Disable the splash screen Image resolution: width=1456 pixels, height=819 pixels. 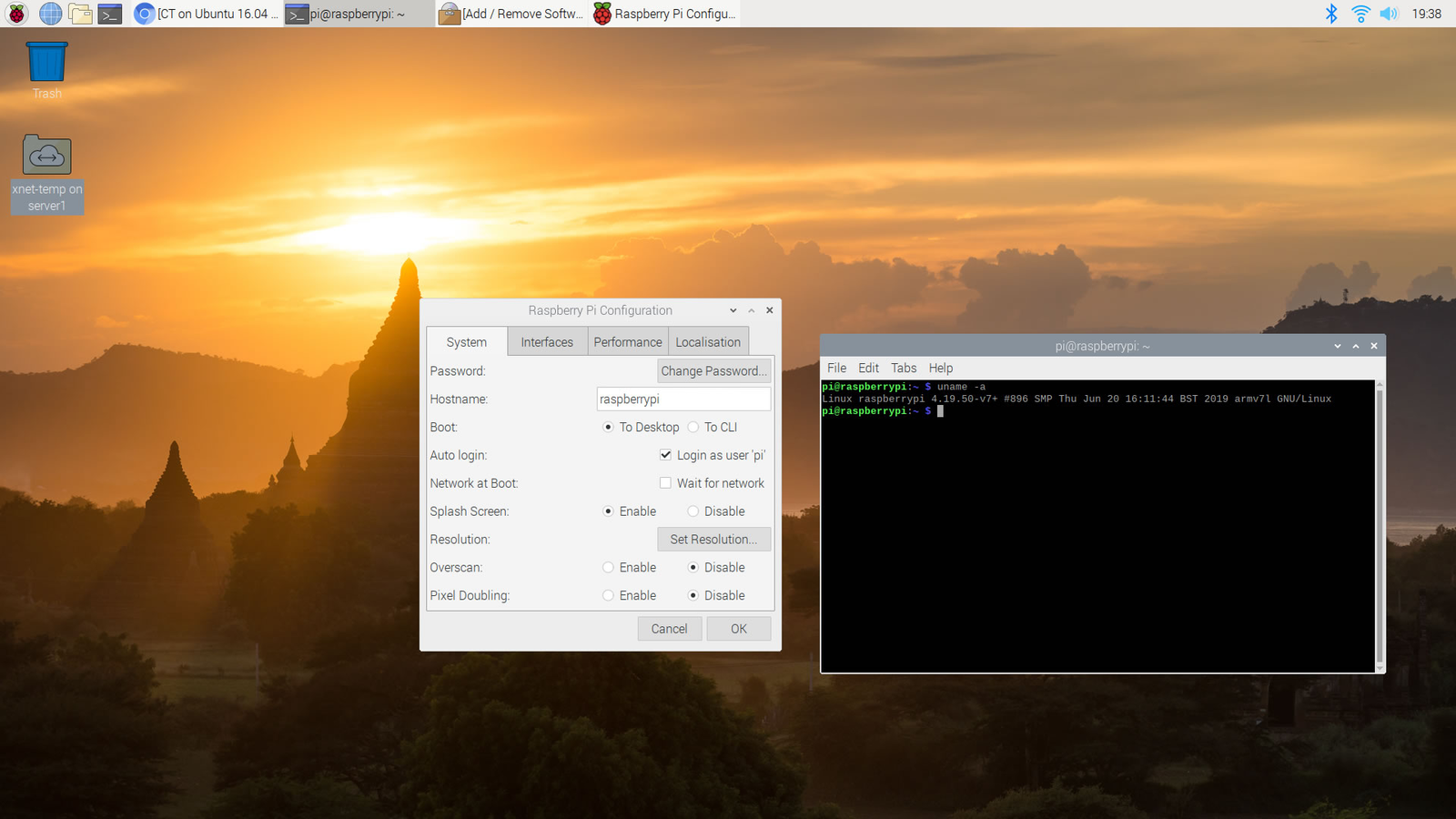[693, 511]
